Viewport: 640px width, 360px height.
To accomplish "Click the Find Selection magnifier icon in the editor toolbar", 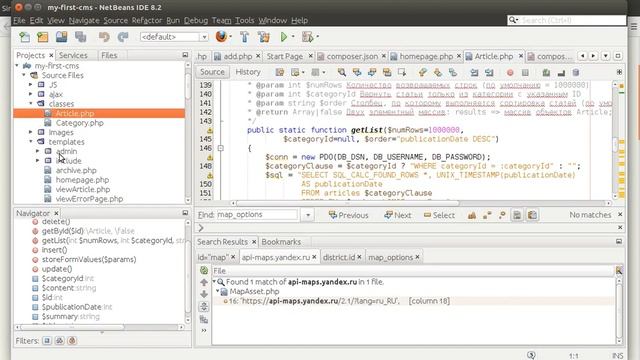I will [342, 72].
